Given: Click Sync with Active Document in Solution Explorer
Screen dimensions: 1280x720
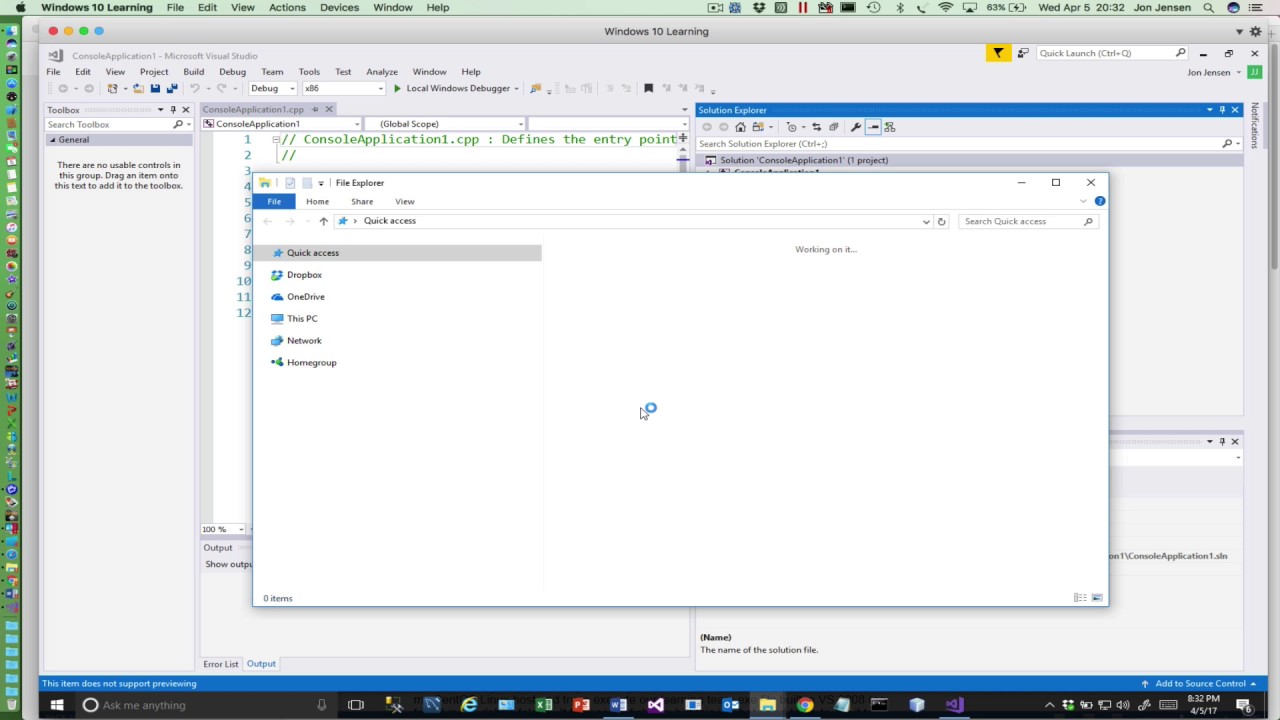Looking at the screenshot, I should (x=816, y=127).
